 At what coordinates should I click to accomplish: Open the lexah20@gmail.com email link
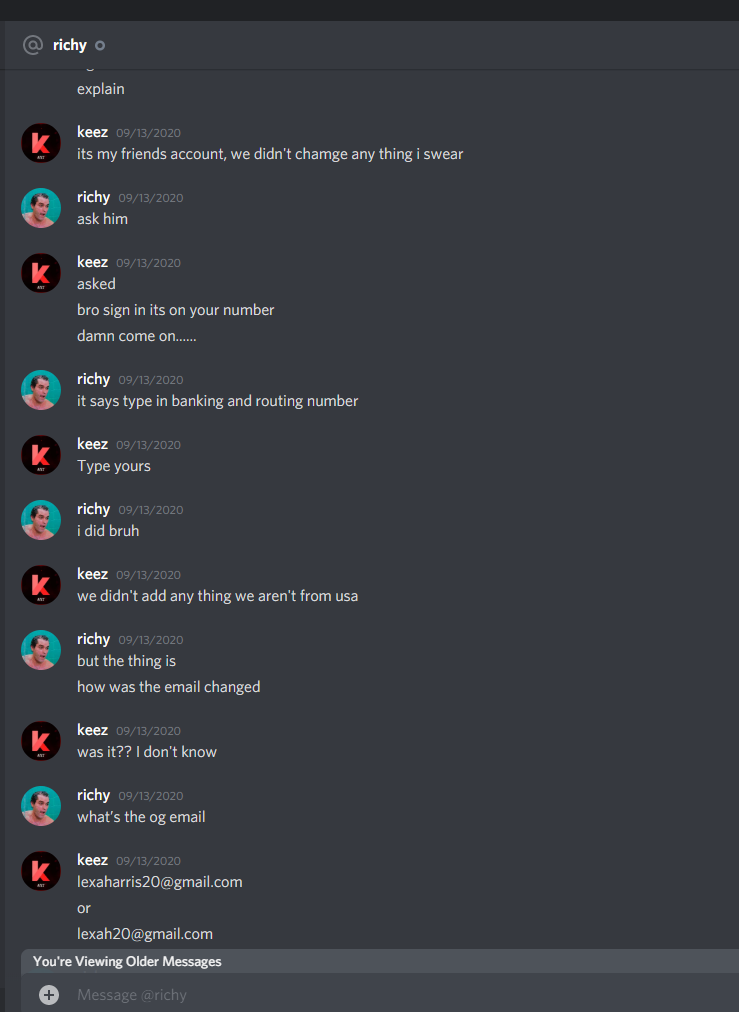tap(145, 934)
